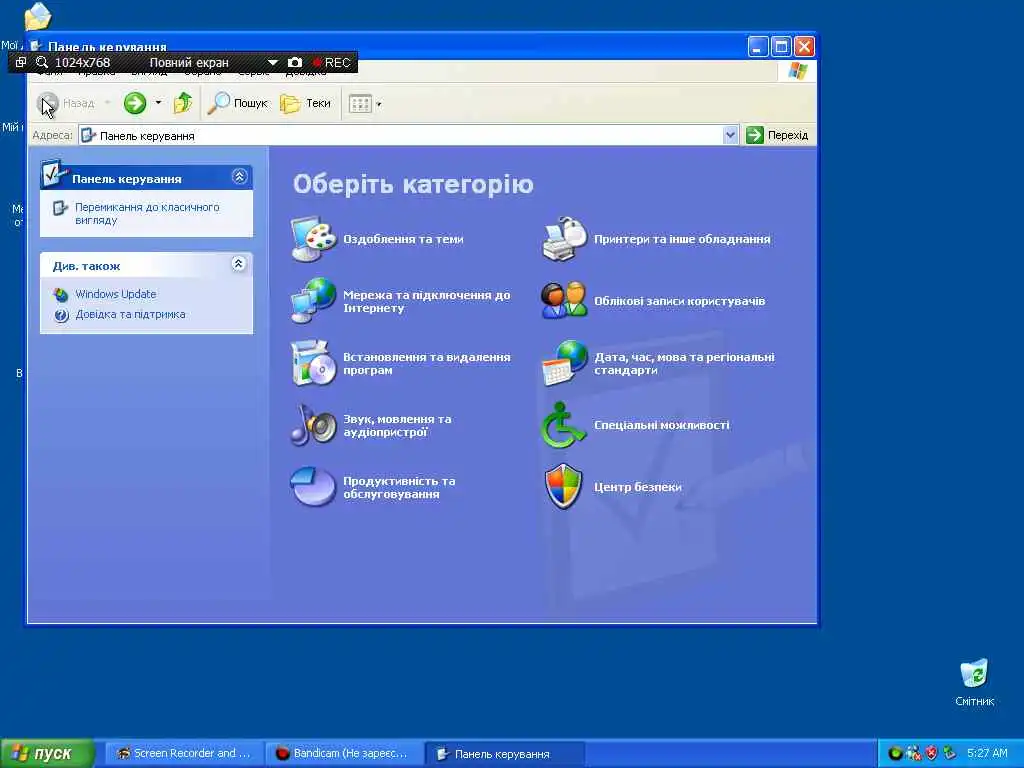This screenshot has height=768, width=1024.
Task: Click the Up folder toolbar icon
Action: point(183,103)
